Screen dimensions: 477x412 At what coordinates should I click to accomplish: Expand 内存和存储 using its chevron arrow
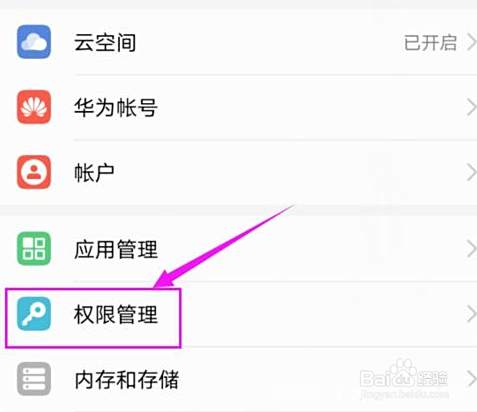coord(471,379)
